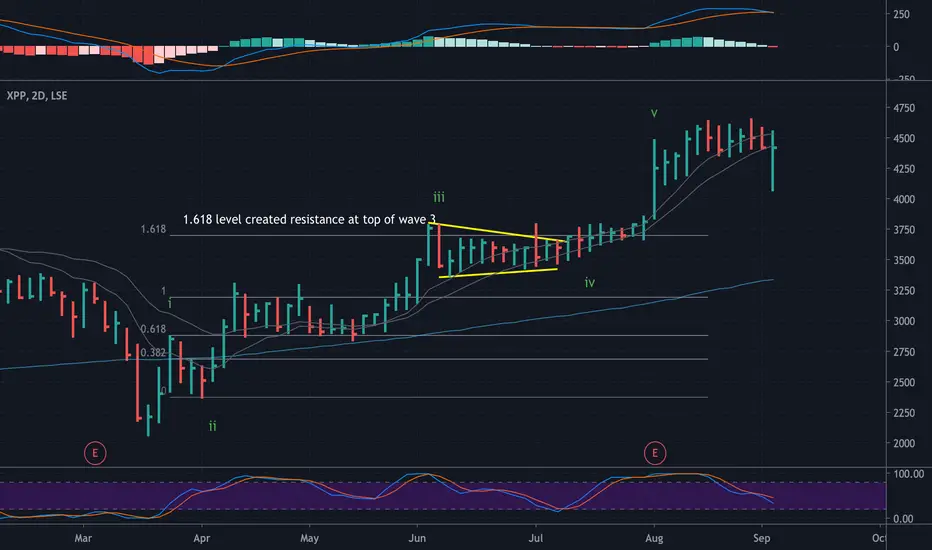Screen dimensions: 932x550
Task: Click the 3250 price axis label
Action: 904,291
